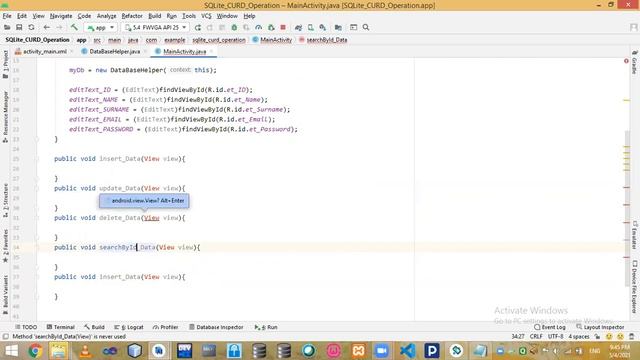Click SQLite_CURD_Operation breadcrumb
The width and height of the screenshot is (640, 360).
(x=37, y=40)
